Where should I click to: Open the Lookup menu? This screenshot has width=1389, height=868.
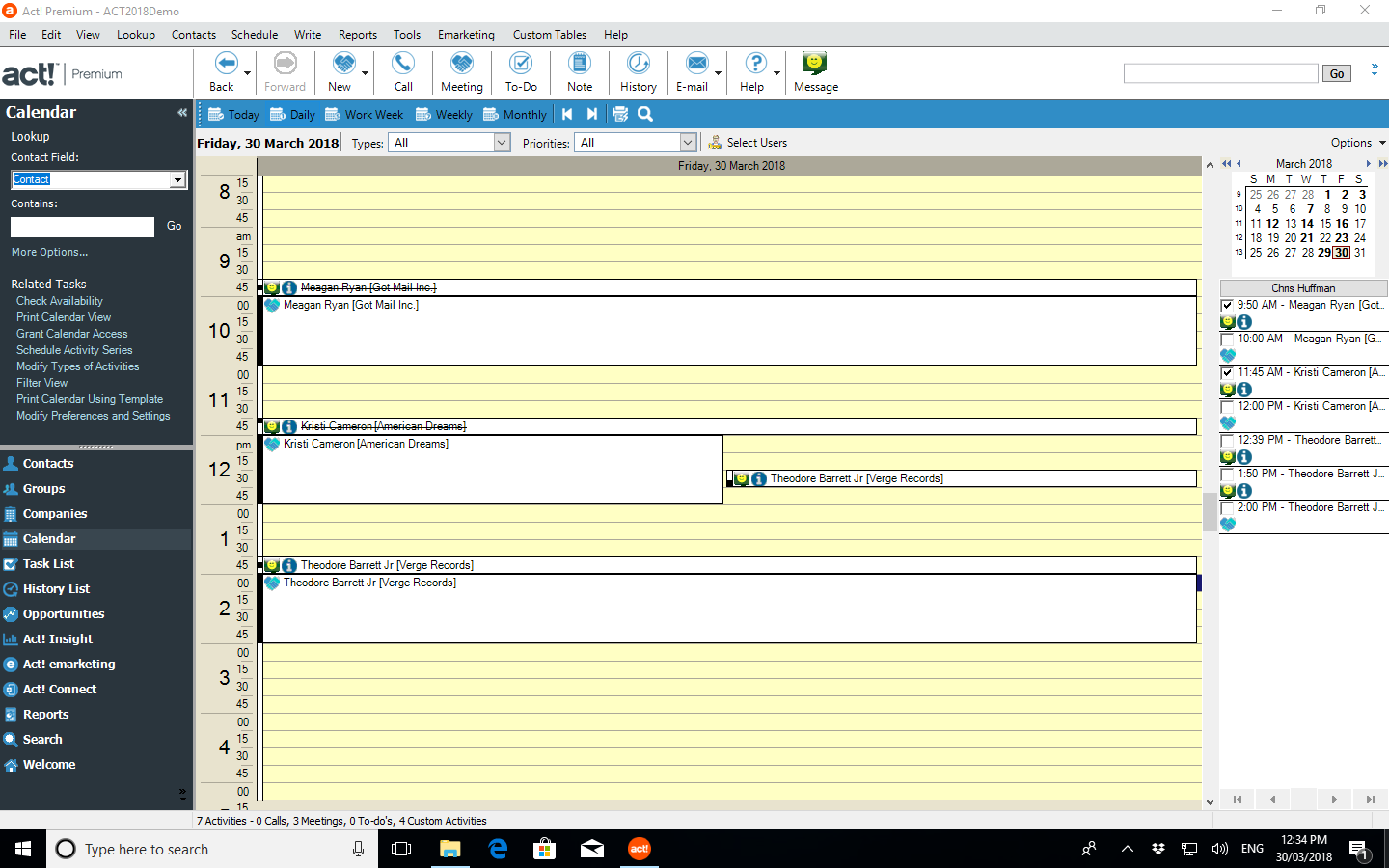136,35
